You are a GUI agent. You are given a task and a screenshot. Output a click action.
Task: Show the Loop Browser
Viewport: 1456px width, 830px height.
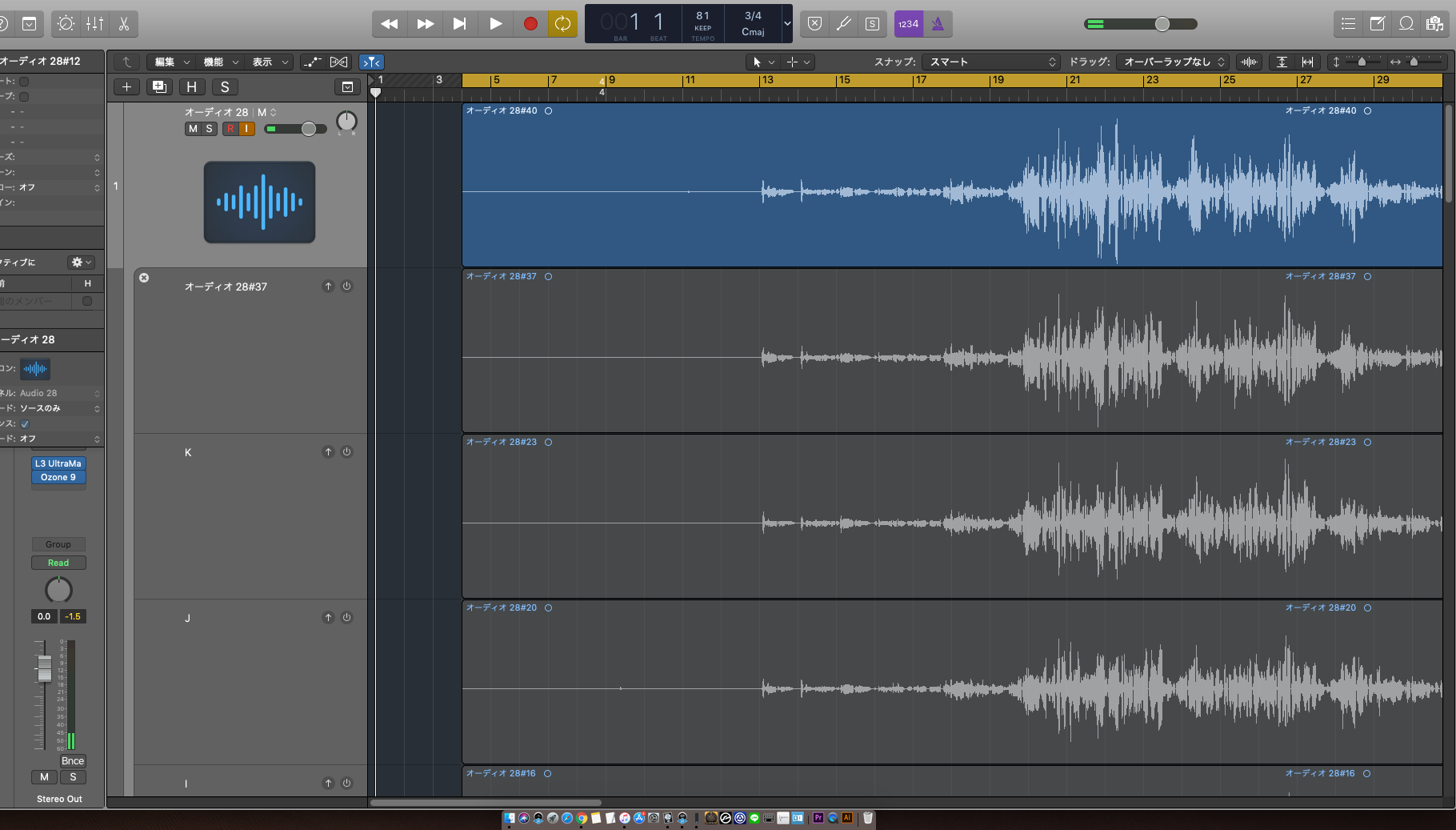pos(1406,24)
